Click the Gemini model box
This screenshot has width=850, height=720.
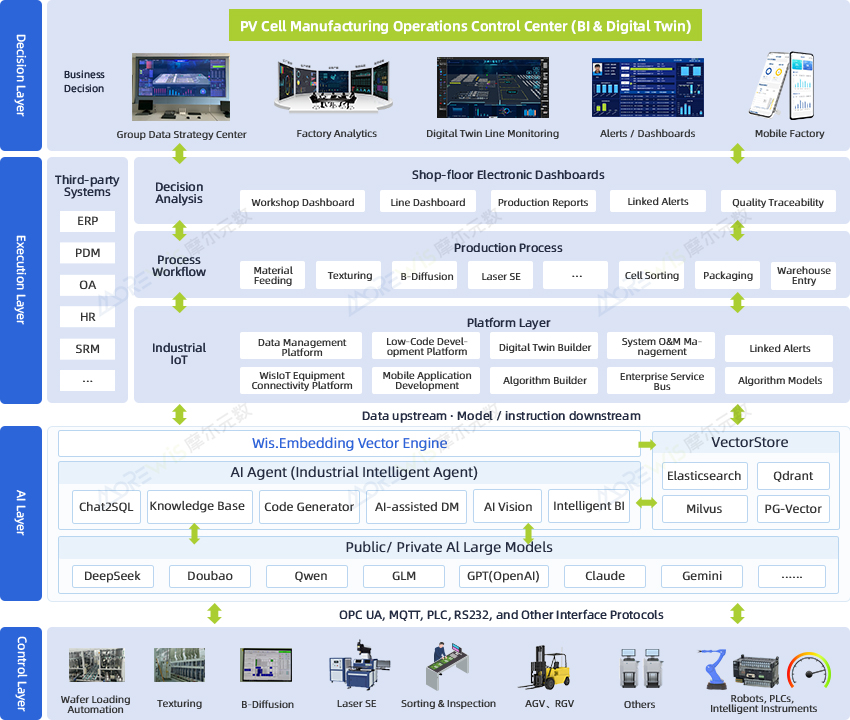pyautogui.click(x=702, y=576)
